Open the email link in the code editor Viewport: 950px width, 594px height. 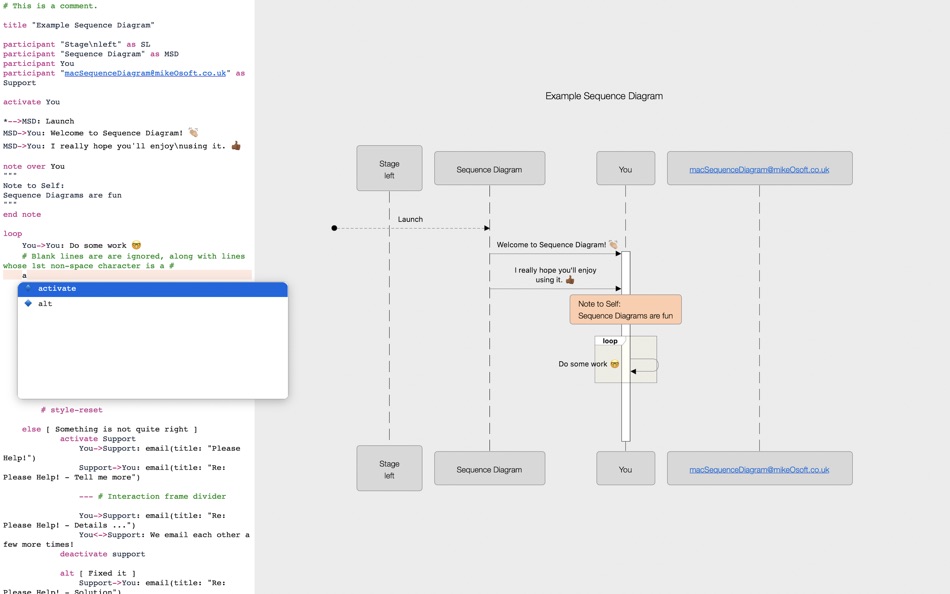(145, 73)
